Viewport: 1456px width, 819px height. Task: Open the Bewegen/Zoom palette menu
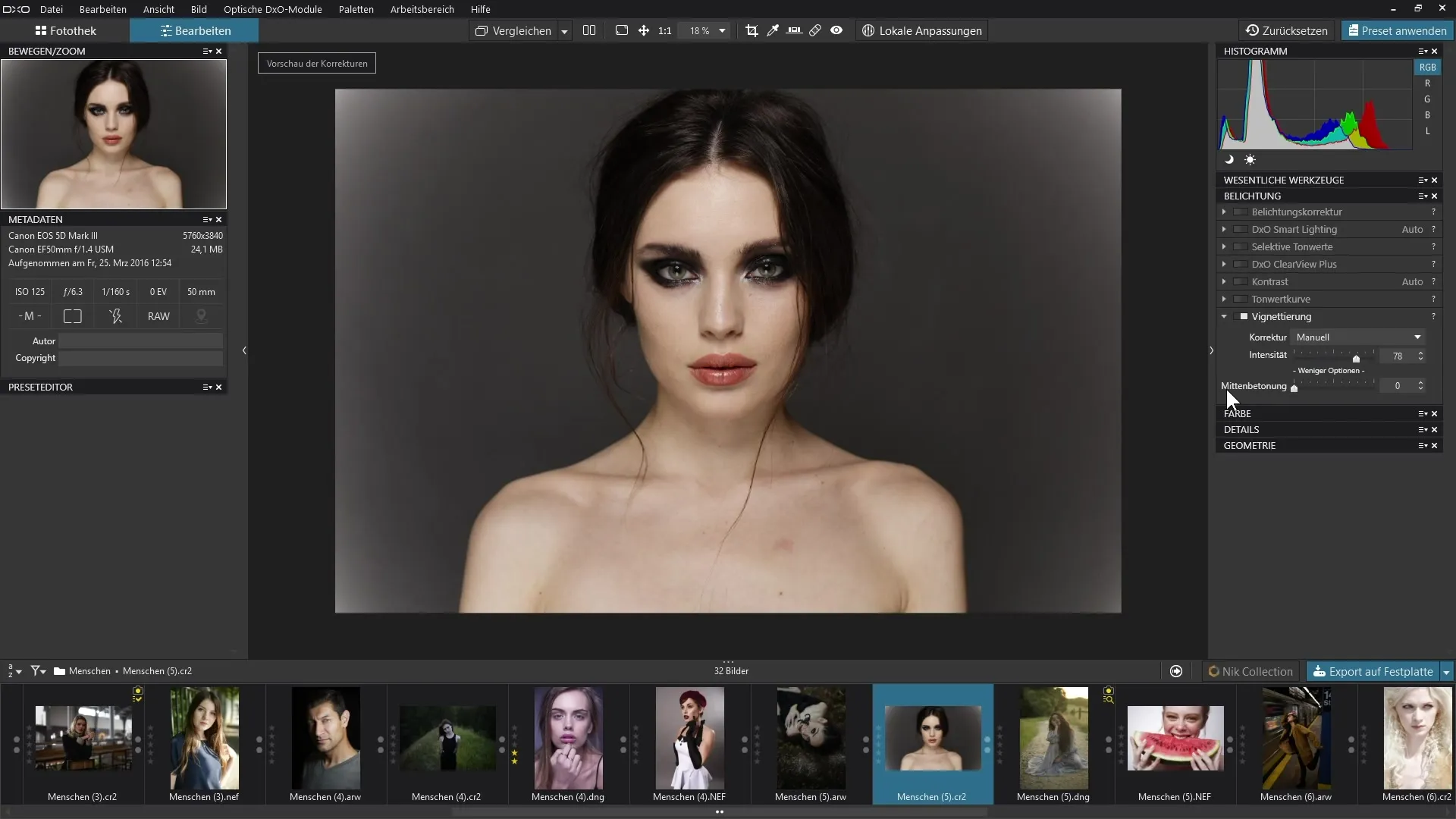[x=206, y=52]
